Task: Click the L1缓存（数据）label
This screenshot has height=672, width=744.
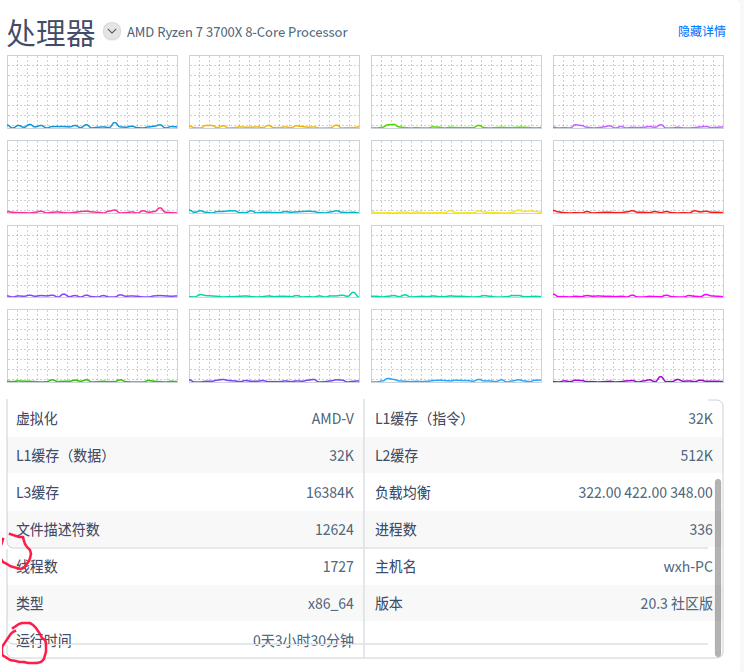Action: (x=62, y=456)
